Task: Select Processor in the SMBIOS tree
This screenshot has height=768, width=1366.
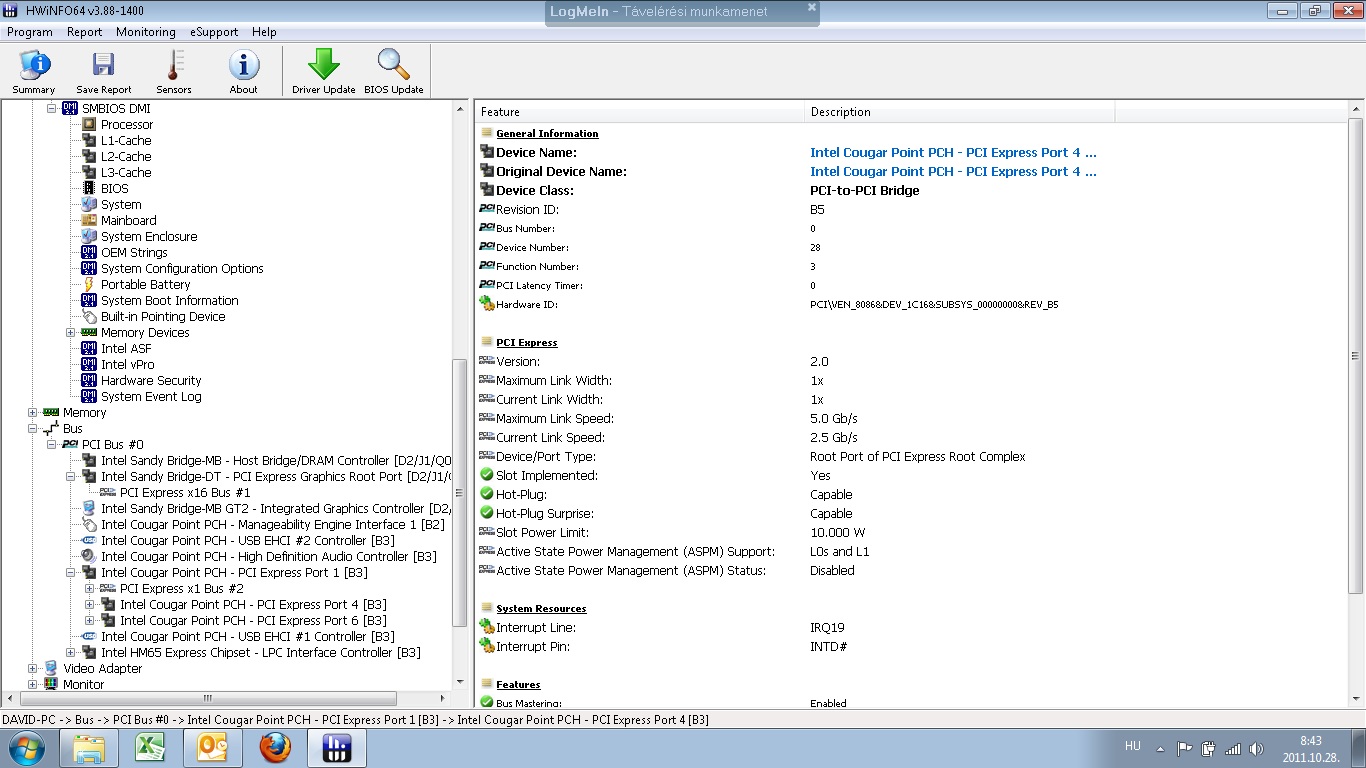Action: tap(127, 124)
